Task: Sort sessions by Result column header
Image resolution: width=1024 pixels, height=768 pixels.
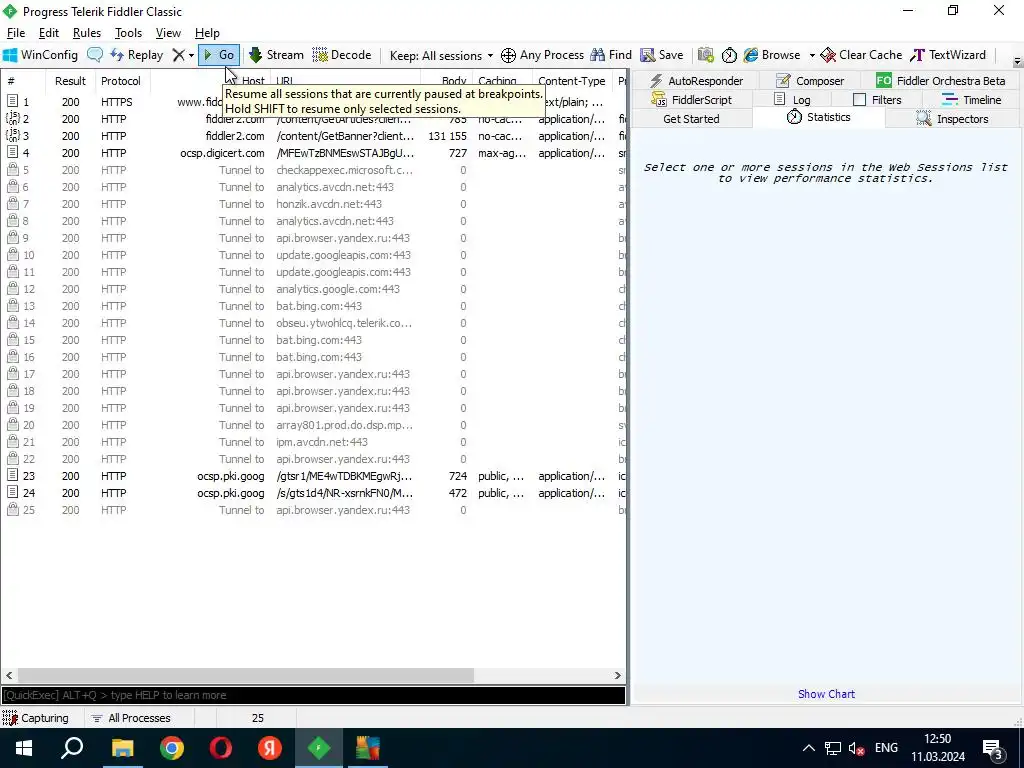Action: (70, 81)
